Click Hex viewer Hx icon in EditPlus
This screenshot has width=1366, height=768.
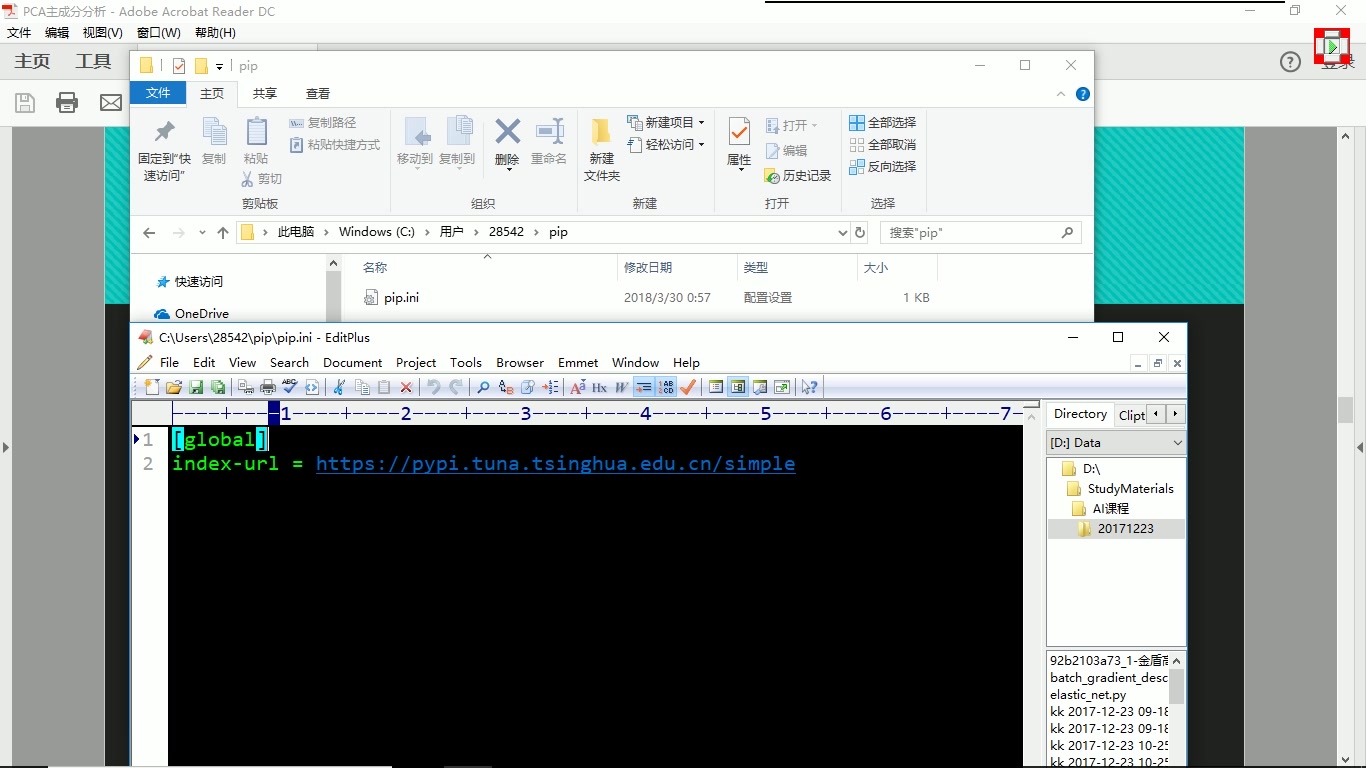click(599, 387)
